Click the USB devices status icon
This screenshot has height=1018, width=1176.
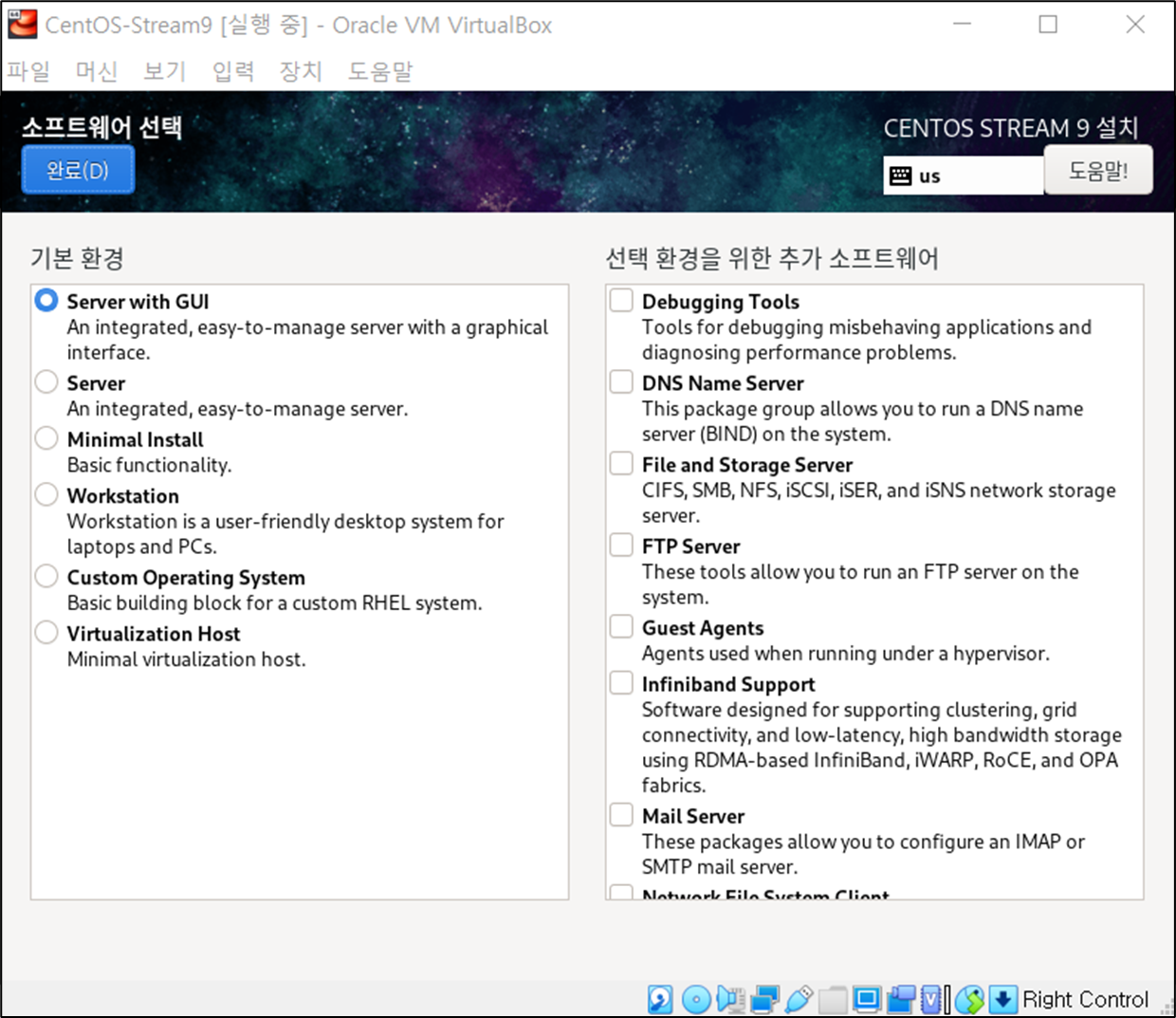799,999
